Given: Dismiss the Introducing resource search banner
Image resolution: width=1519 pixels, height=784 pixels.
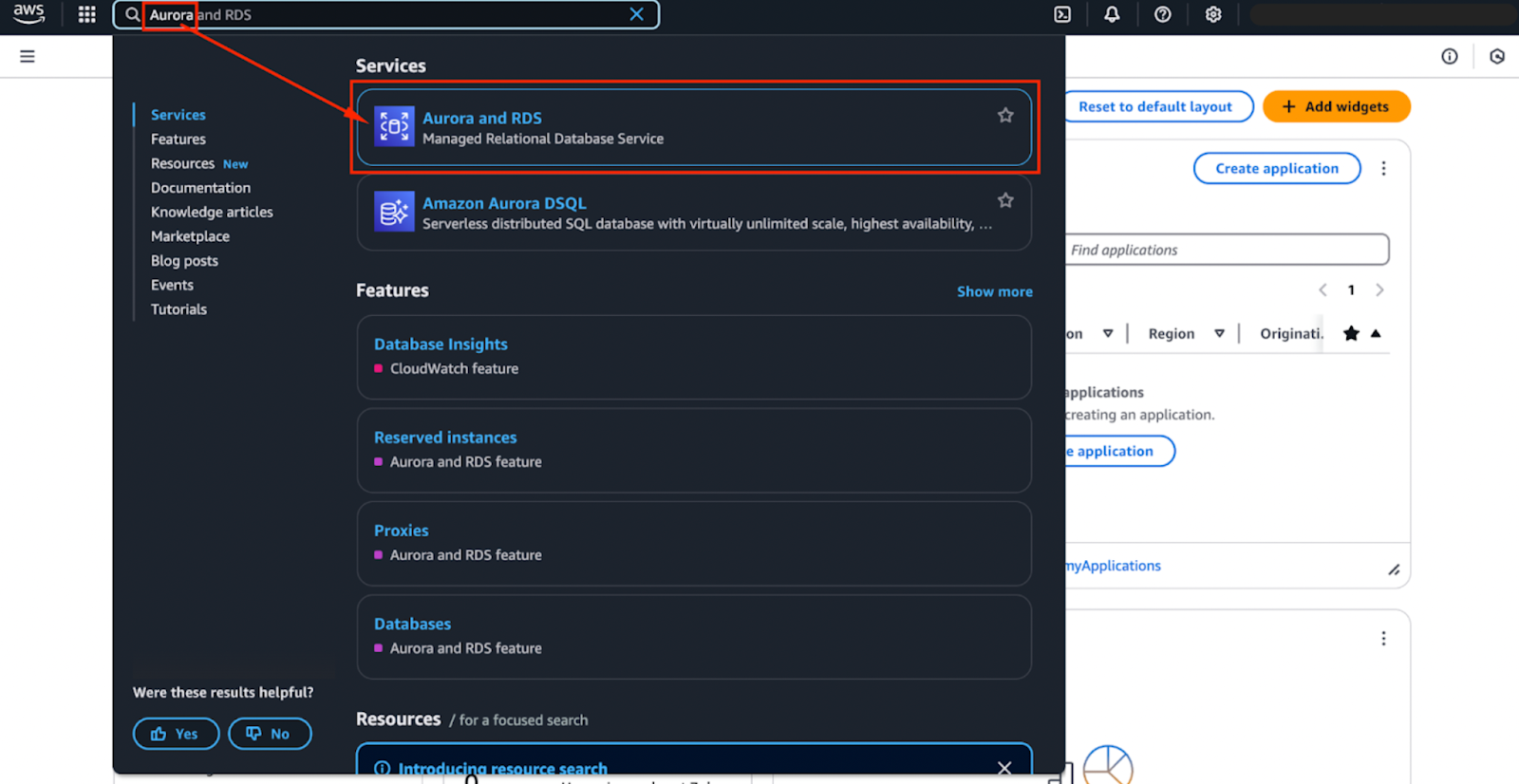Looking at the screenshot, I should tap(1004, 768).
